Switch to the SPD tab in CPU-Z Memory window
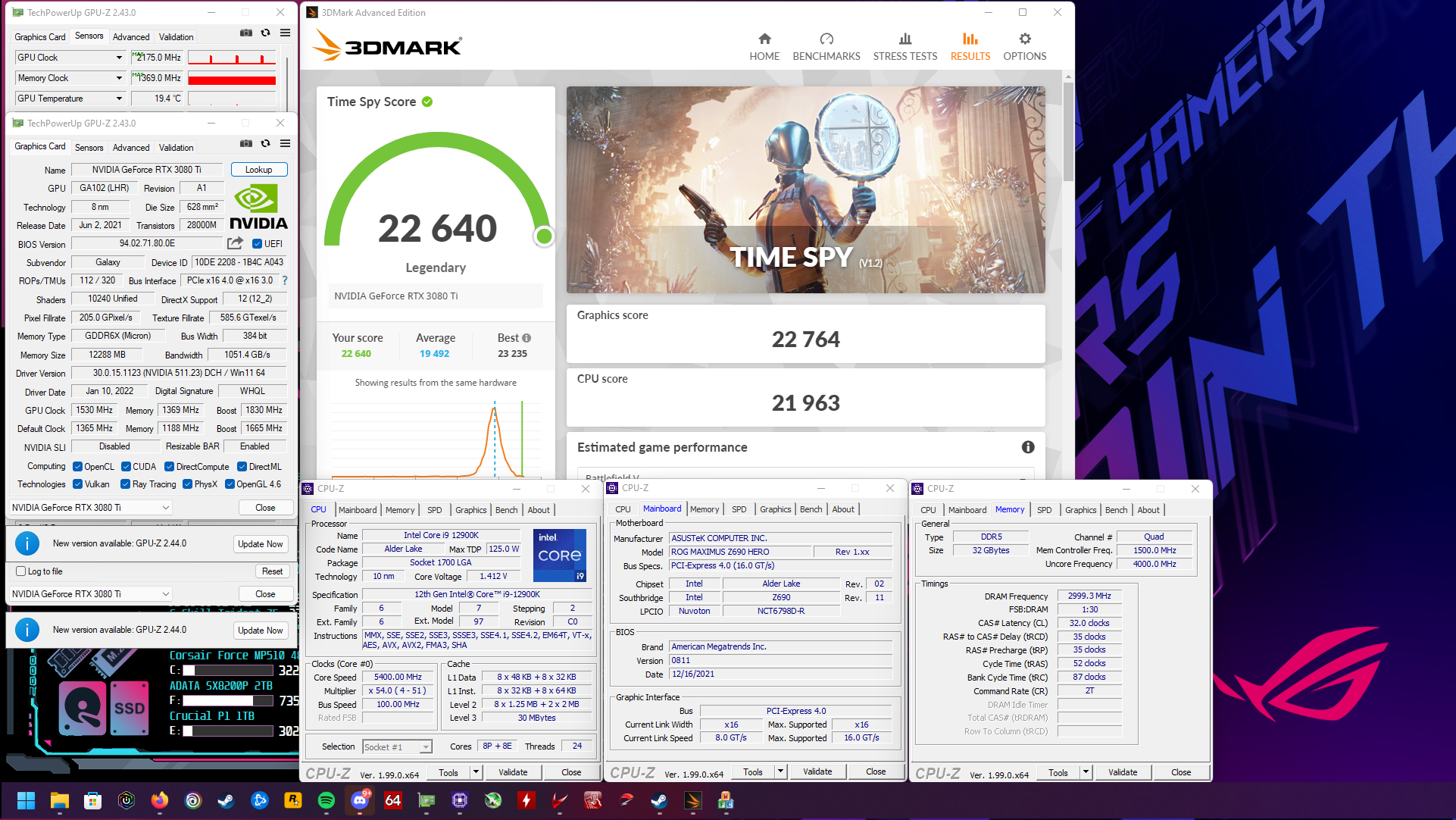 1044,510
